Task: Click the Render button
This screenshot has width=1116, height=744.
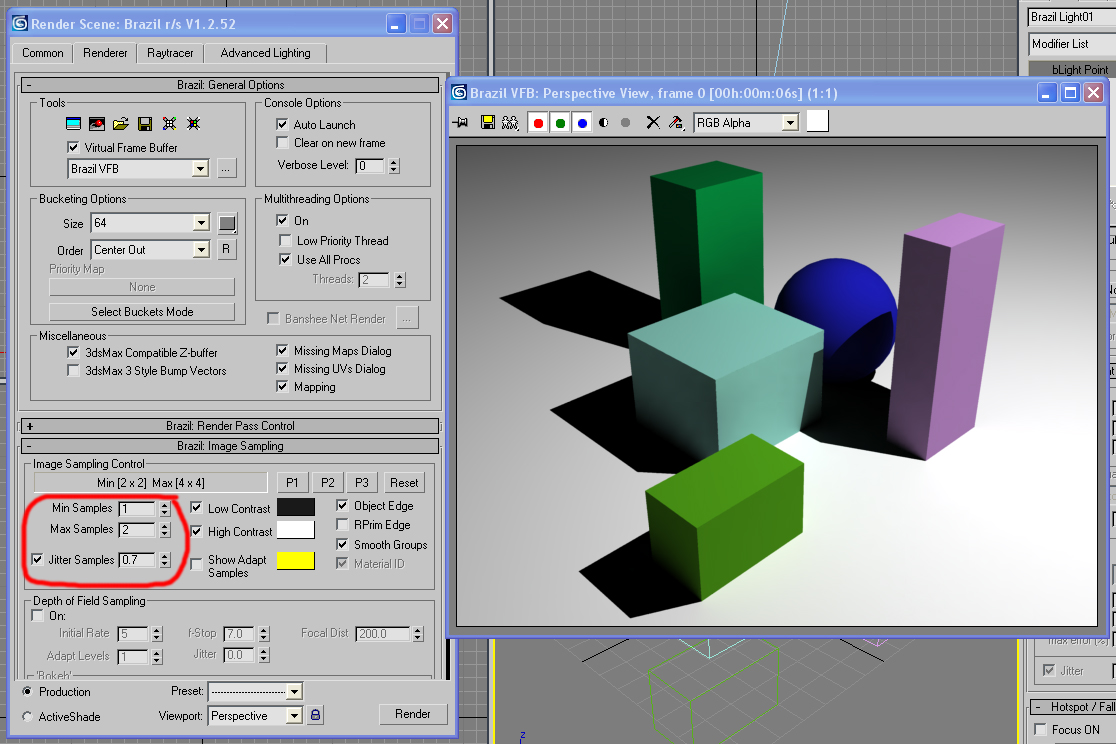Action: 412,714
